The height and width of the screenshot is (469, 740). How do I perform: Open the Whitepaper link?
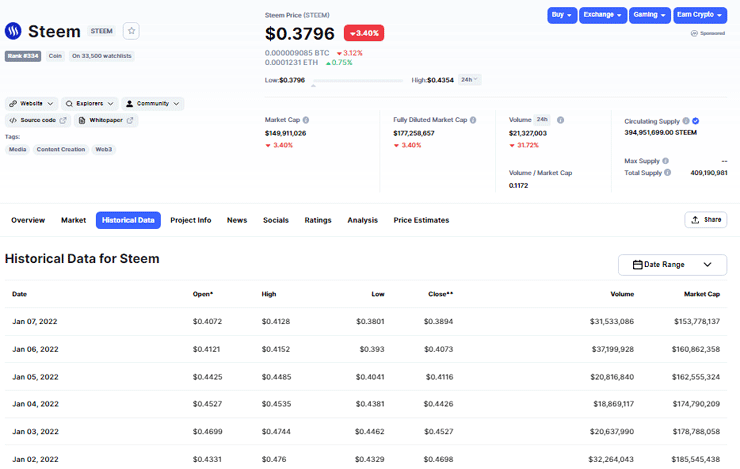pyautogui.click(x=106, y=120)
